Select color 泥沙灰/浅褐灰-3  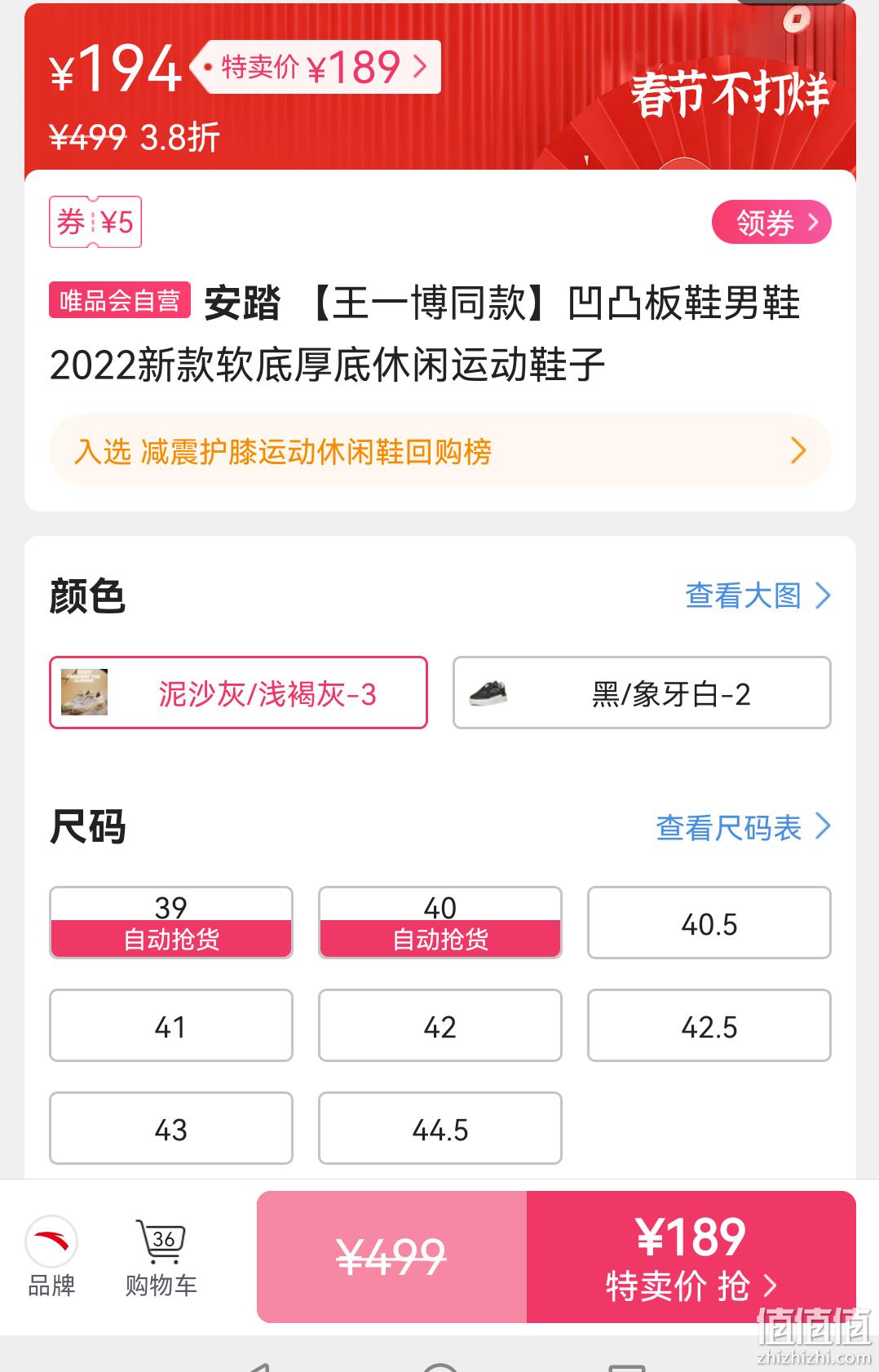pos(238,693)
